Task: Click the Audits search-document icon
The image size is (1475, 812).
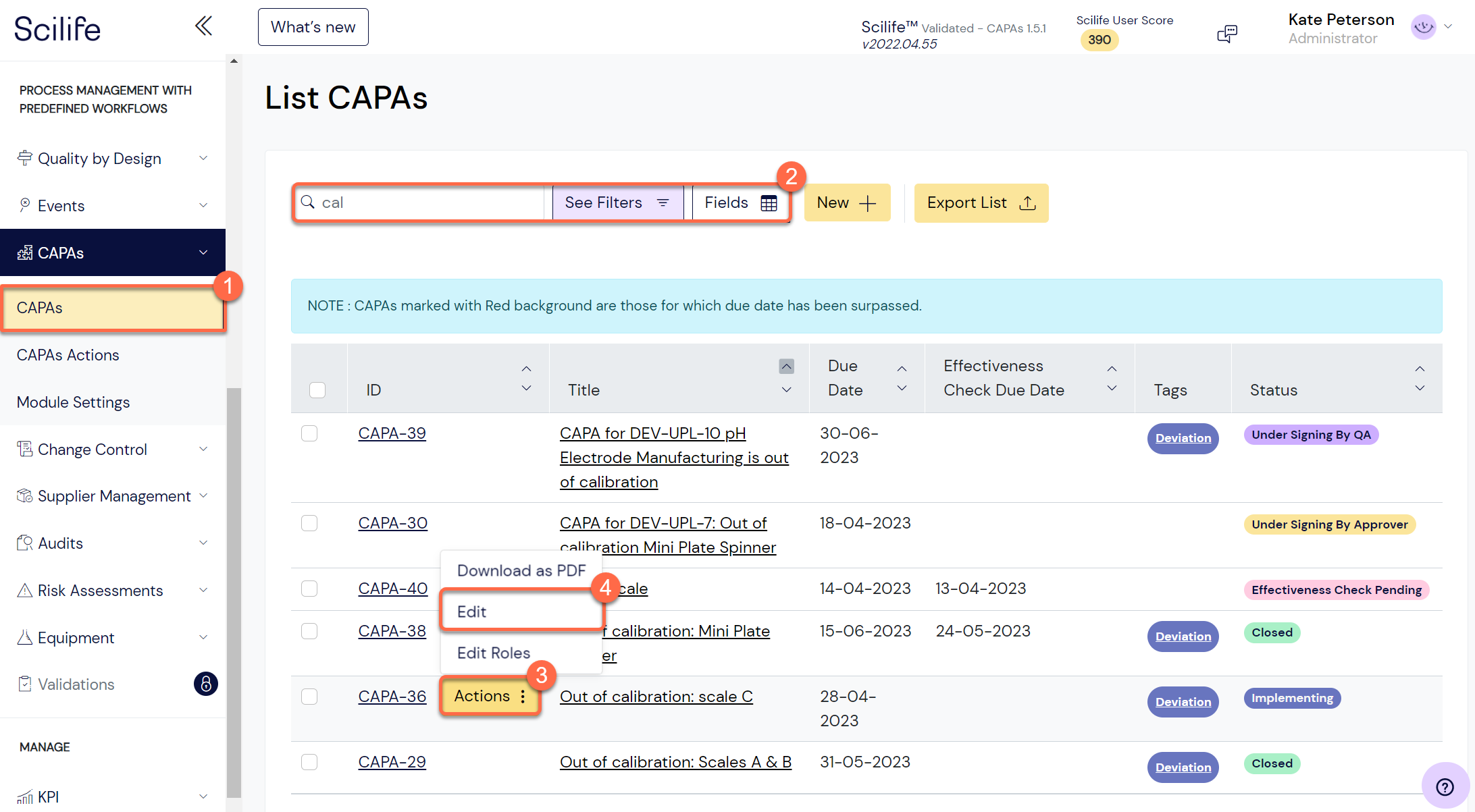Action: tap(25, 543)
